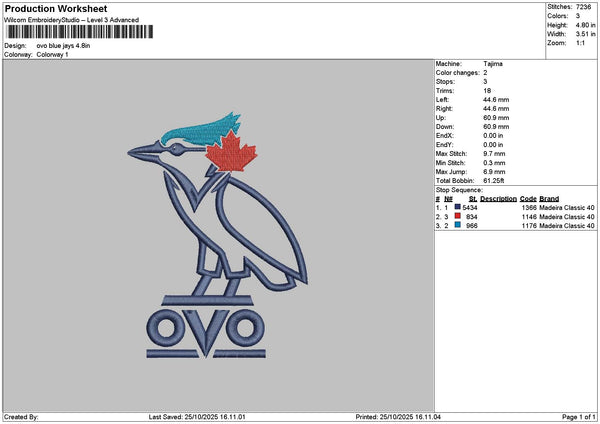Click the Max Jump value 6.9 mm
Viewport: 600px width, 424px height.
pos(494,172)
